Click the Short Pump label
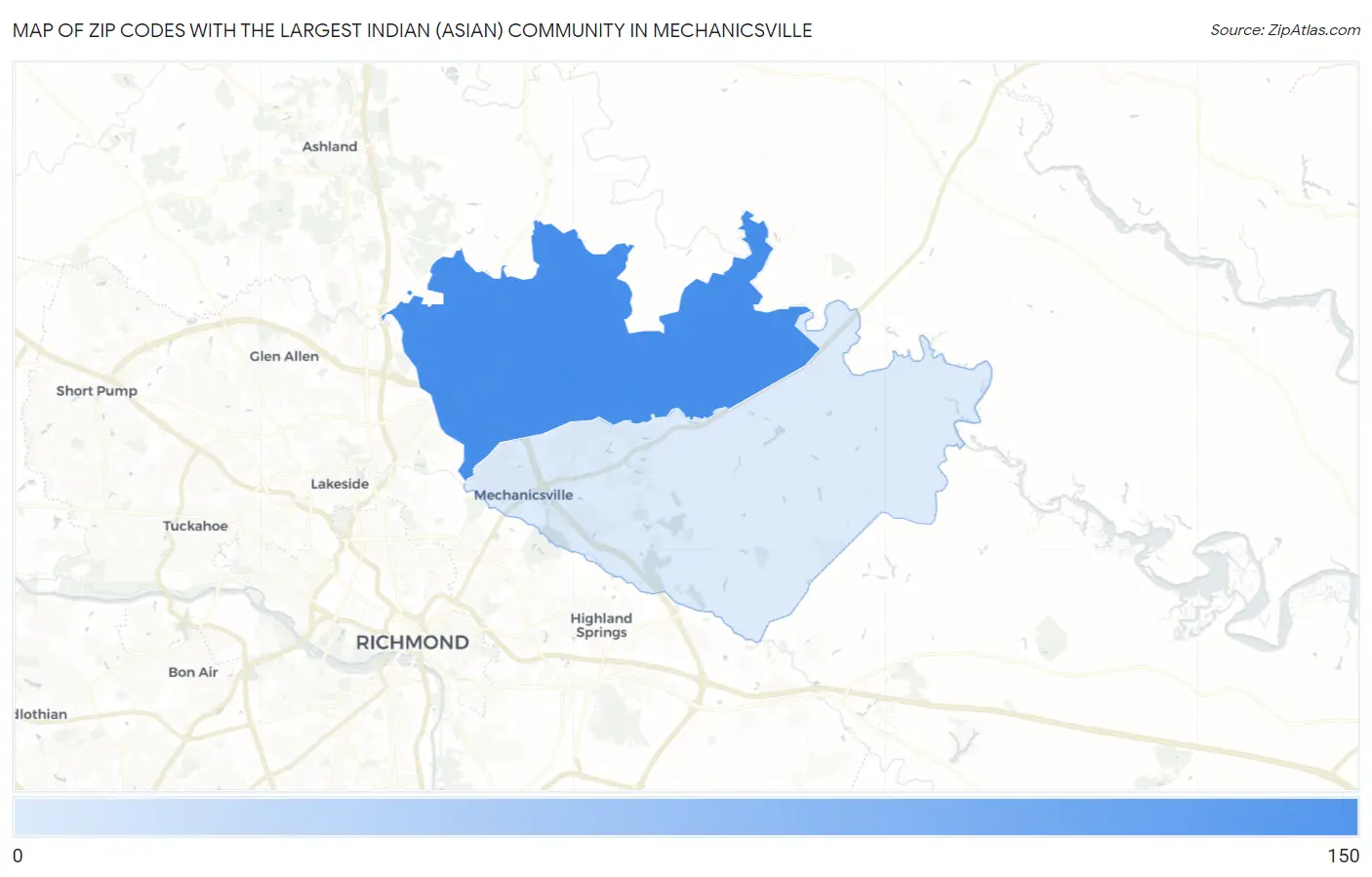Viewport: 1372px width, 877px height. tap(97, 390)
